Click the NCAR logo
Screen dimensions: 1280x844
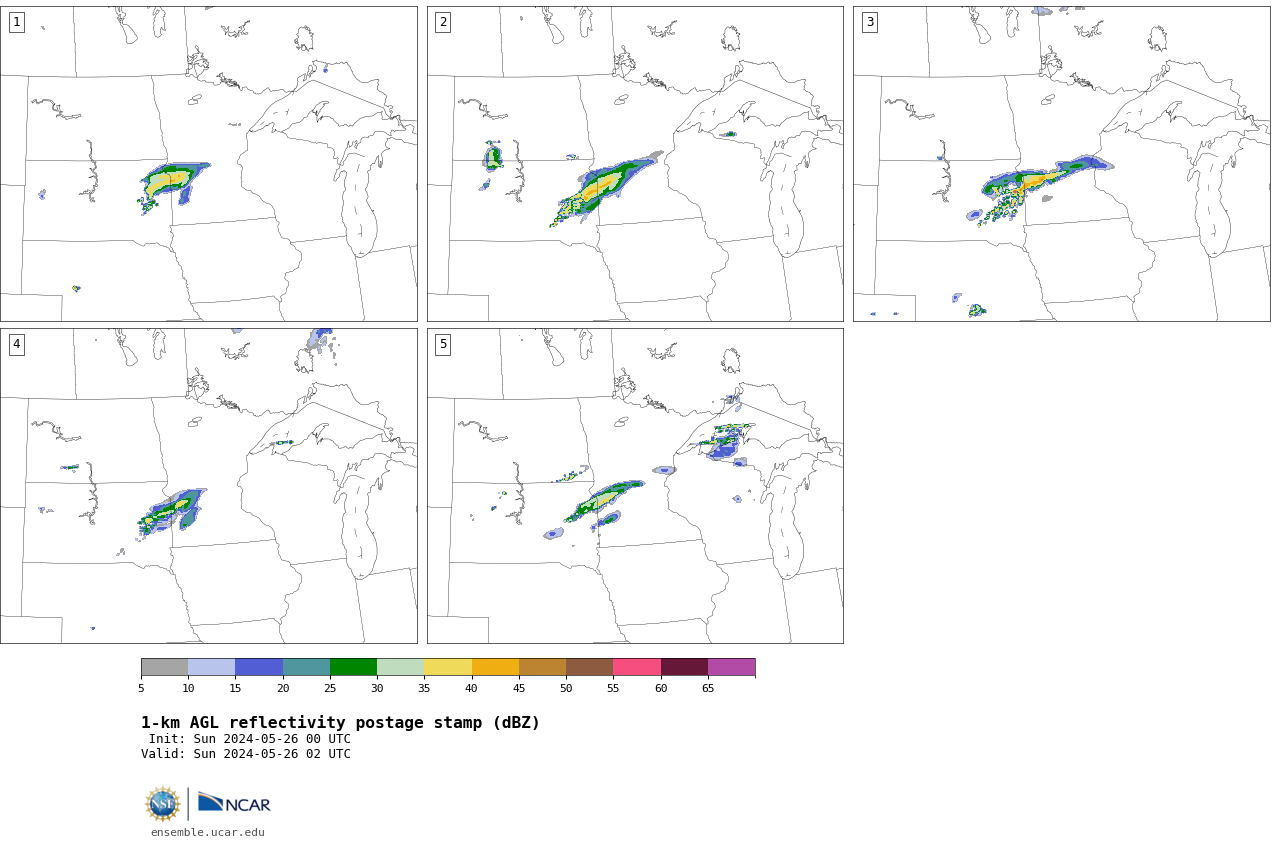[234, 803]
